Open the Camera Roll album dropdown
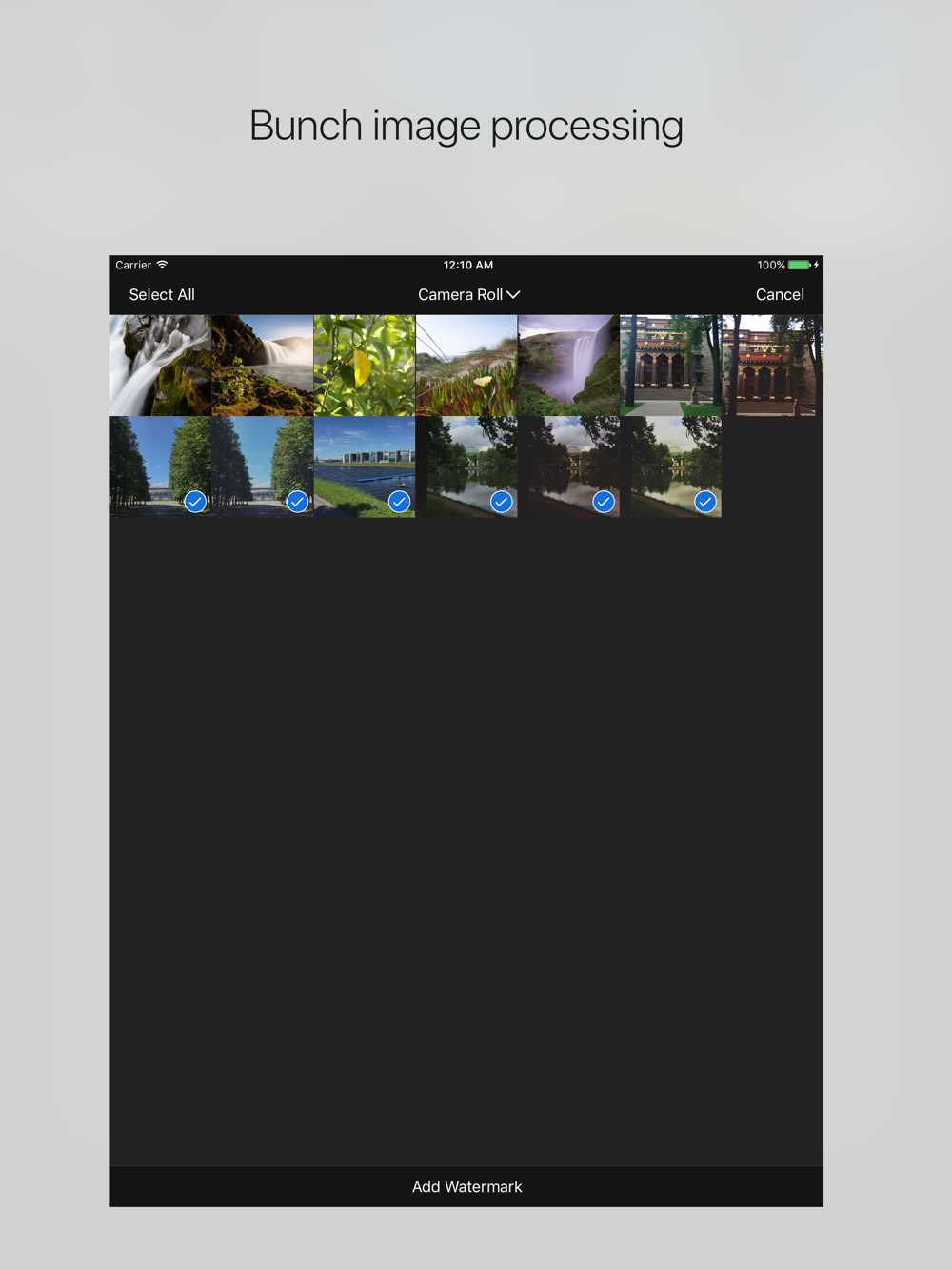The image size is (952, 1270). [468, 295]
